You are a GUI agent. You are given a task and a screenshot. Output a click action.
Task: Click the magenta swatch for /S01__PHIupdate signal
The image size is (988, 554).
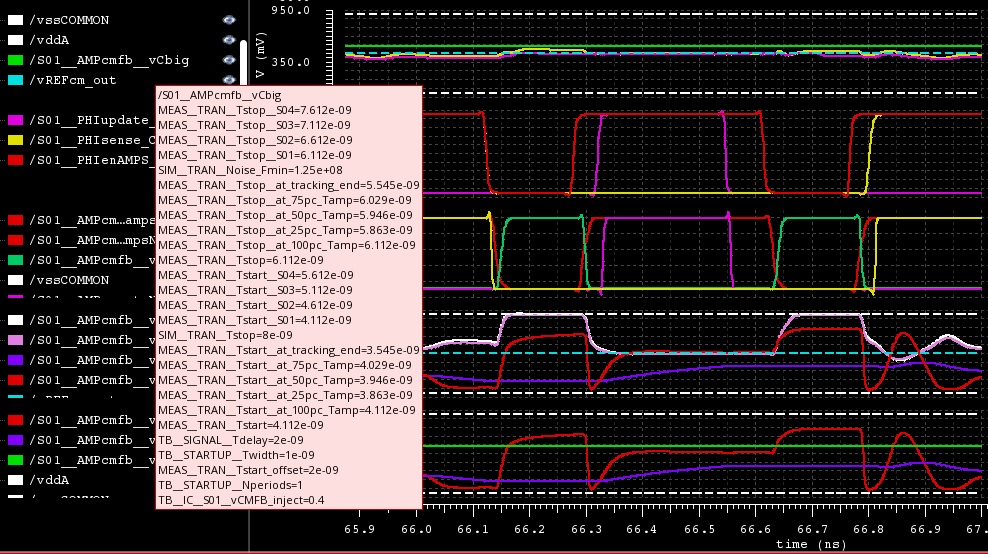click(14, 120)
